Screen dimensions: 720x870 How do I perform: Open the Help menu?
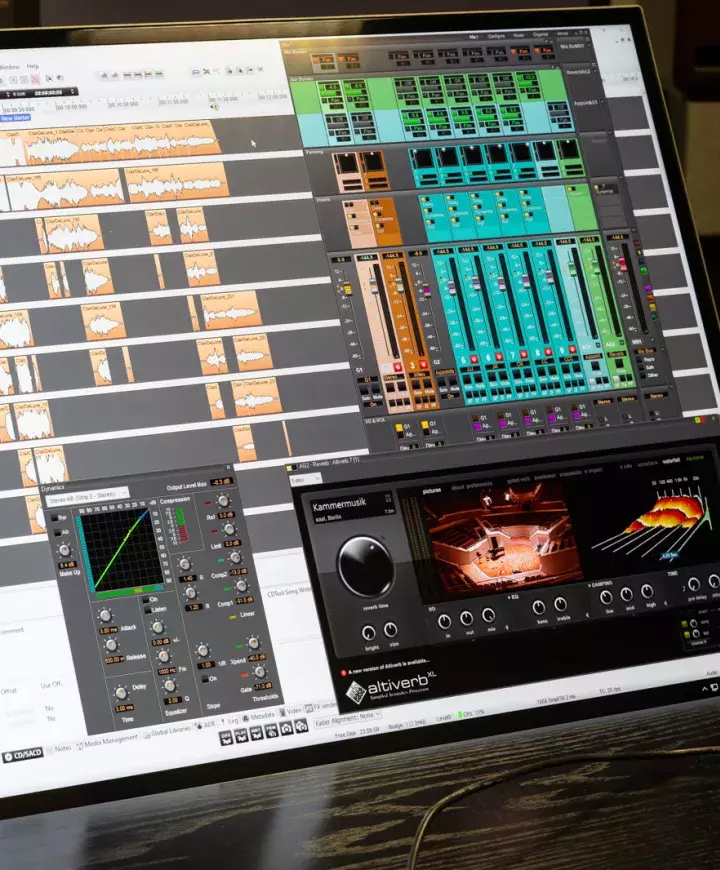click(x=33, y=66)
